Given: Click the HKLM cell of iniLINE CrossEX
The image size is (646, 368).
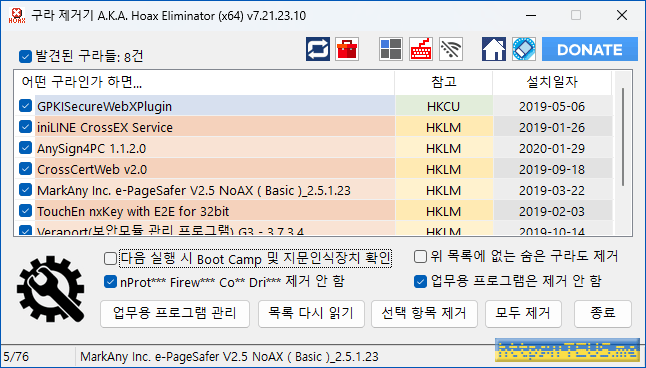Looking at the screenshot, I should 444,128.
